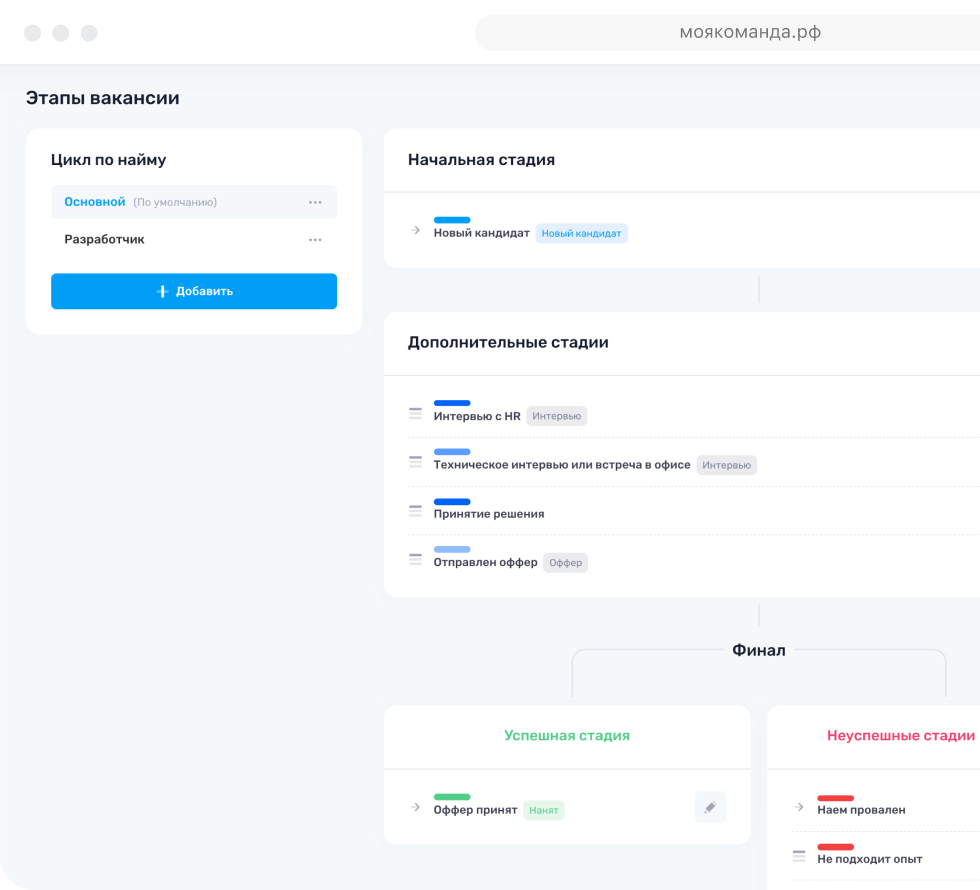This screenshot has height=890, width=980.
Task: Click the Цикл по найму heading
Action: click(109, 160)
